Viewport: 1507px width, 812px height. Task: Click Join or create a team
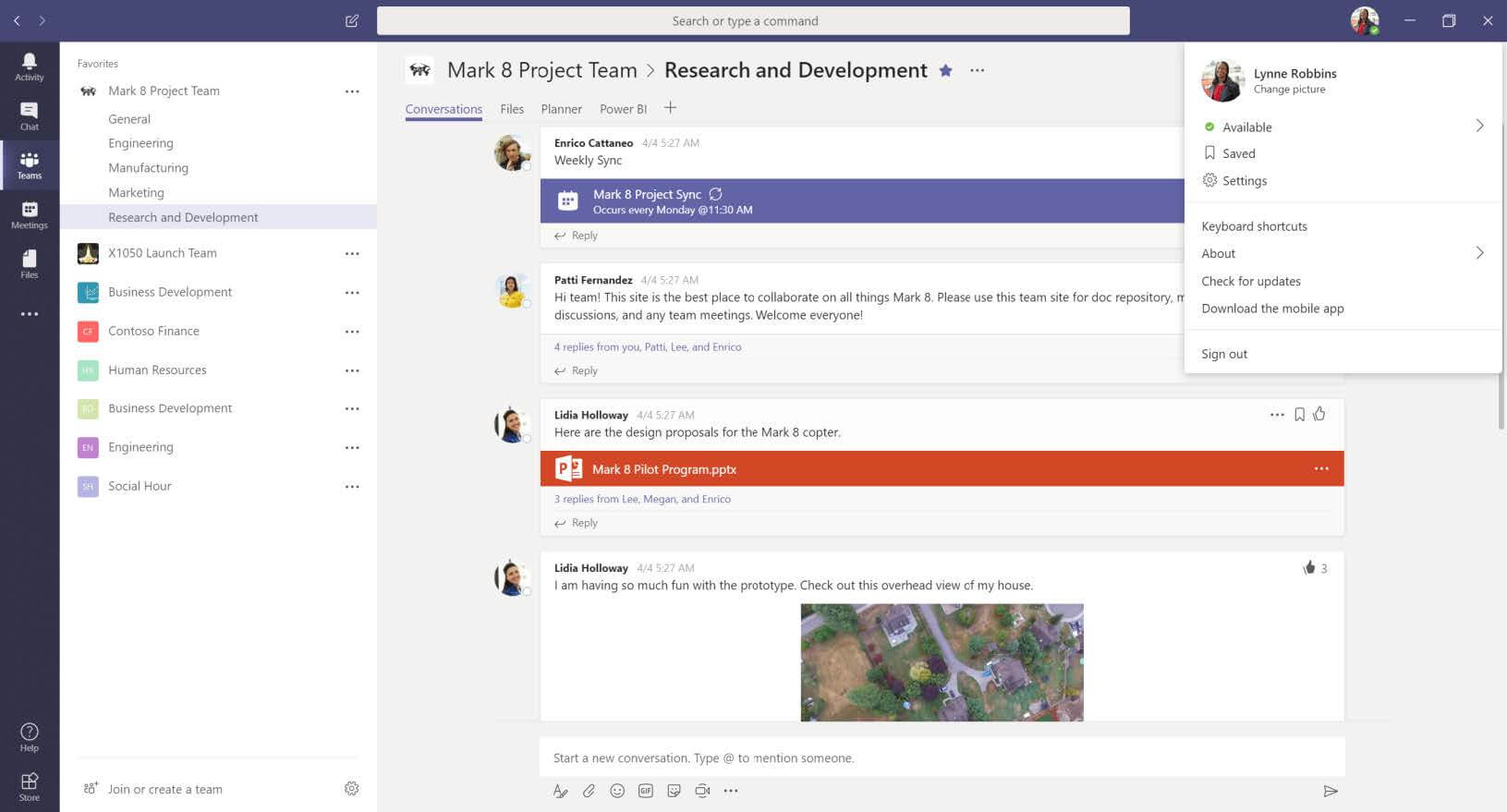(x=164, y=789)
